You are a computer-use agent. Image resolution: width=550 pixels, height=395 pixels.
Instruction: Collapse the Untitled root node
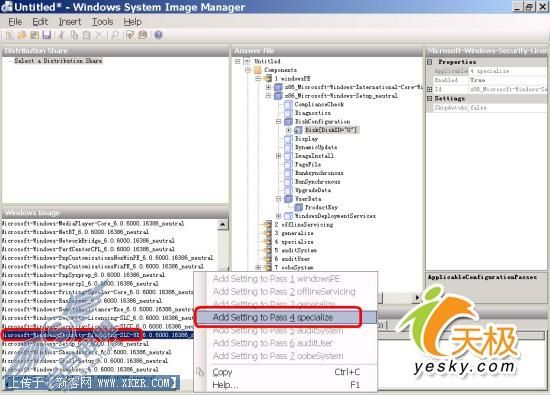click(x=237, y=61)
